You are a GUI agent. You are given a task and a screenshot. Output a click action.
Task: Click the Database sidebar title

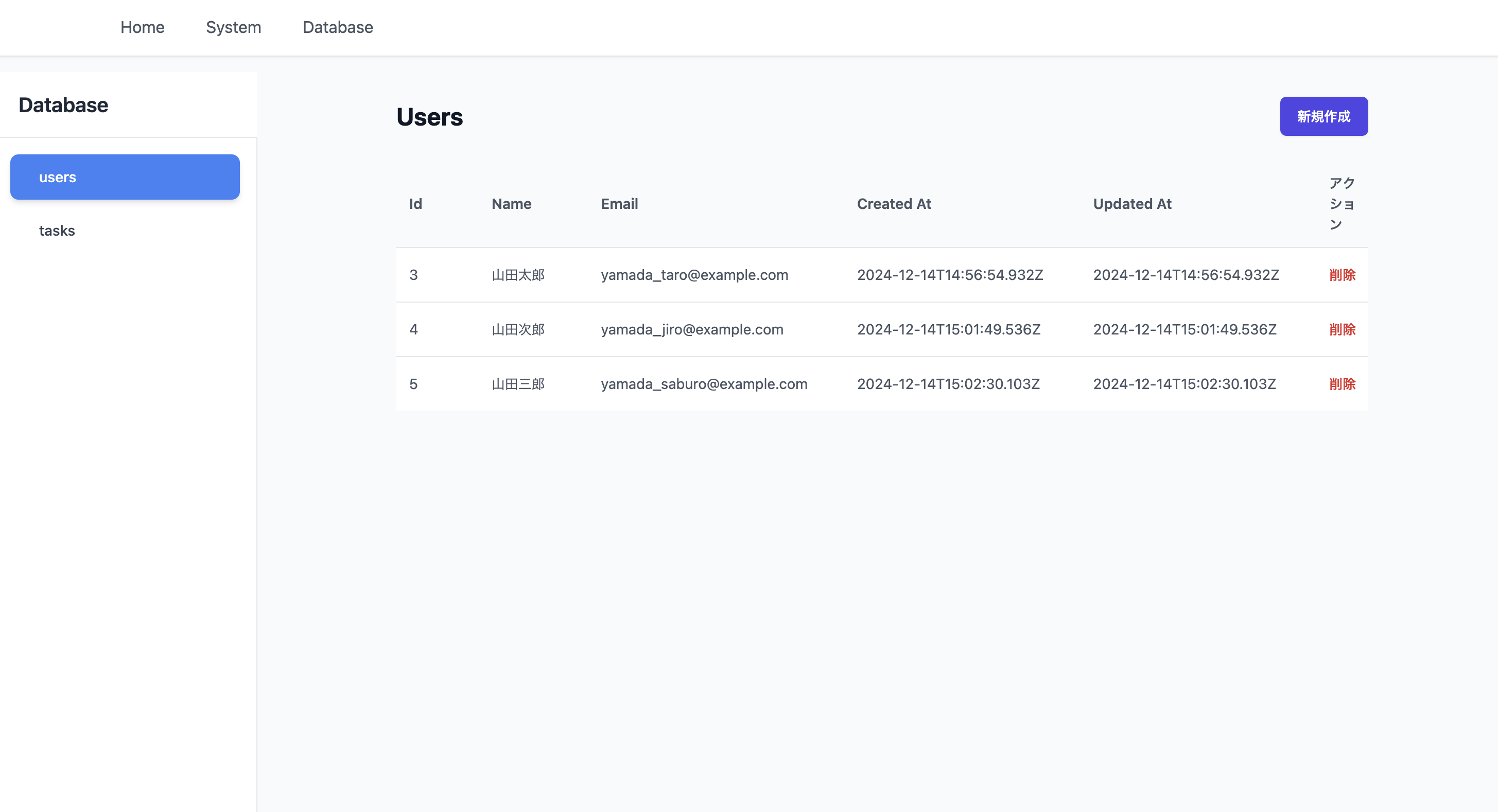63,105
